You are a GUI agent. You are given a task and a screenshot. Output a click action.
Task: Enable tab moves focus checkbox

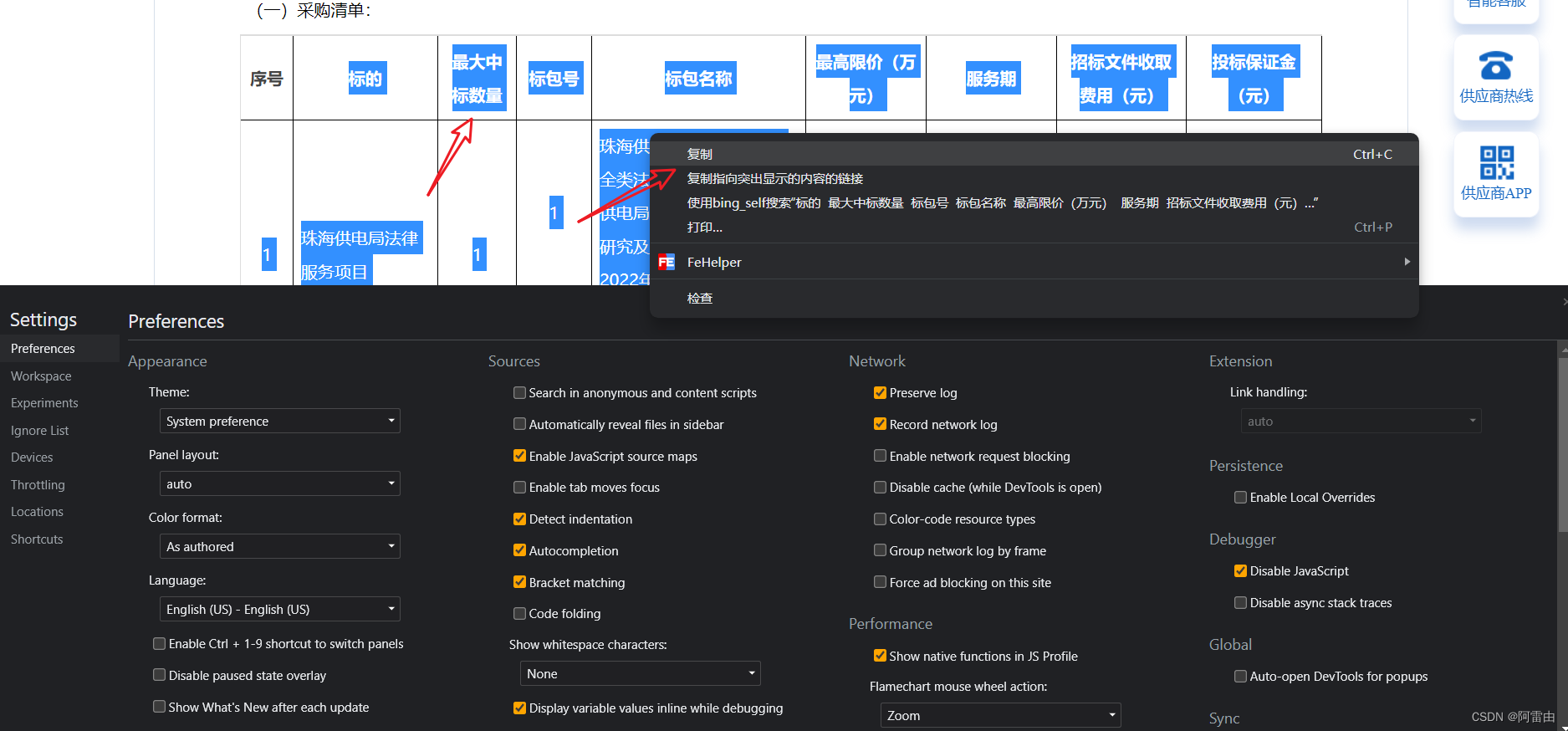519,487
